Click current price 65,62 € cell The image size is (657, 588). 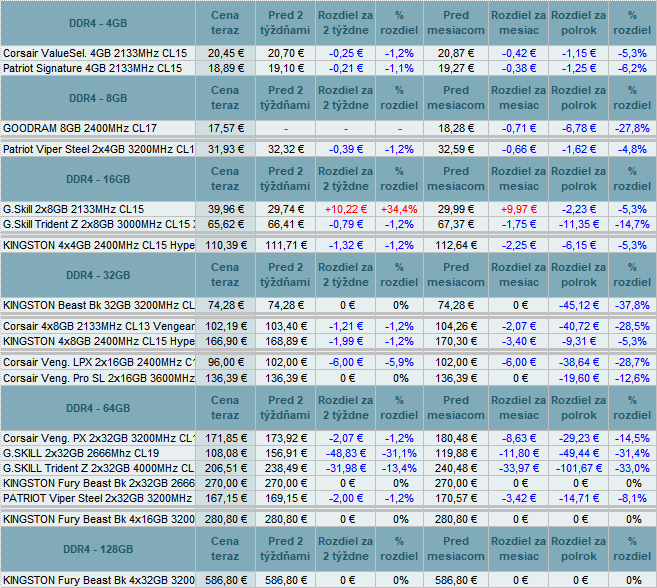click(225, 224)
